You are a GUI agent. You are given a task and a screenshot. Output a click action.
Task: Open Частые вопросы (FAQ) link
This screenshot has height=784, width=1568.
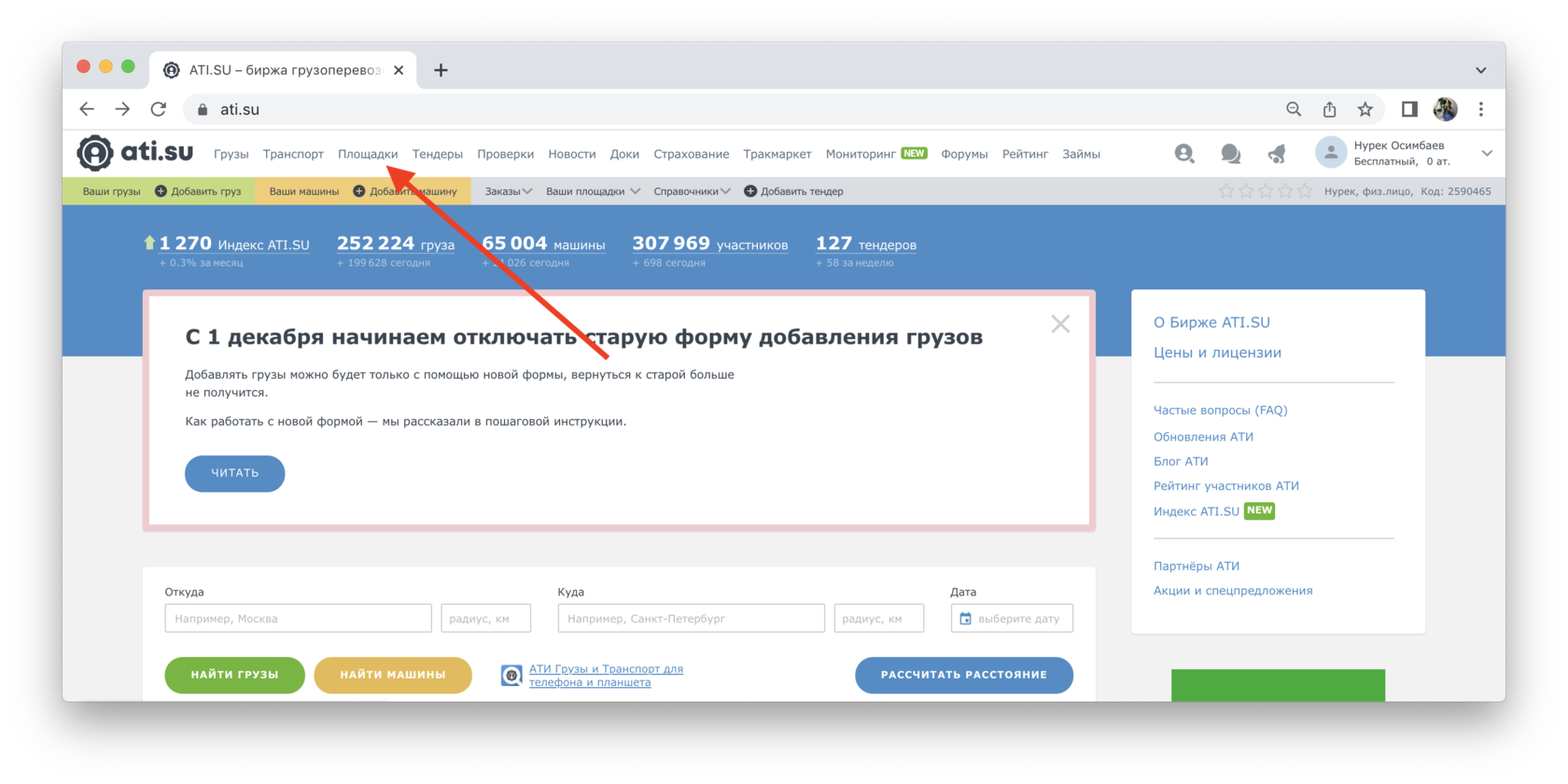(x=1221, y=411)
